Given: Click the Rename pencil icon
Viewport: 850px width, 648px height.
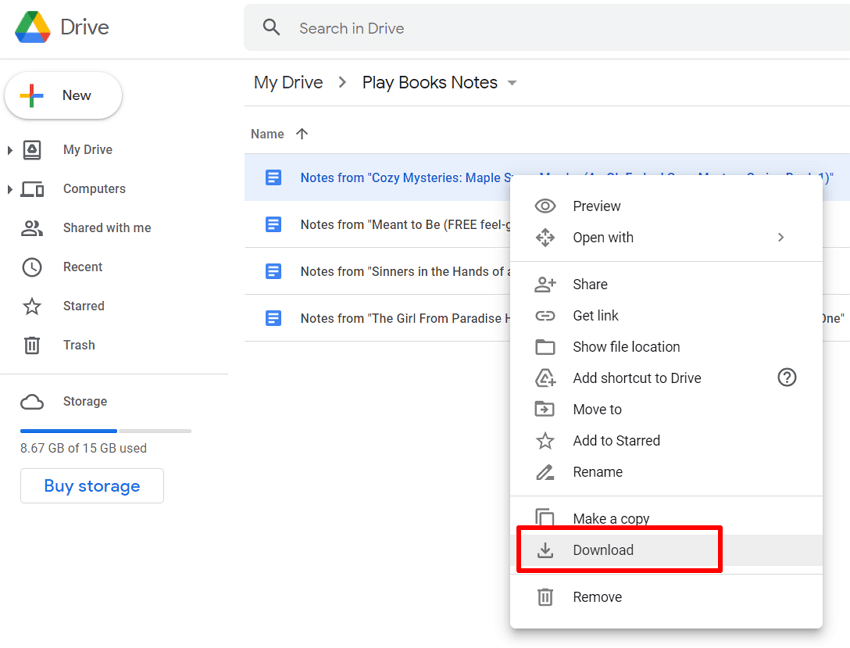Looking at the screenshot, I should click(x=545, y=472).
